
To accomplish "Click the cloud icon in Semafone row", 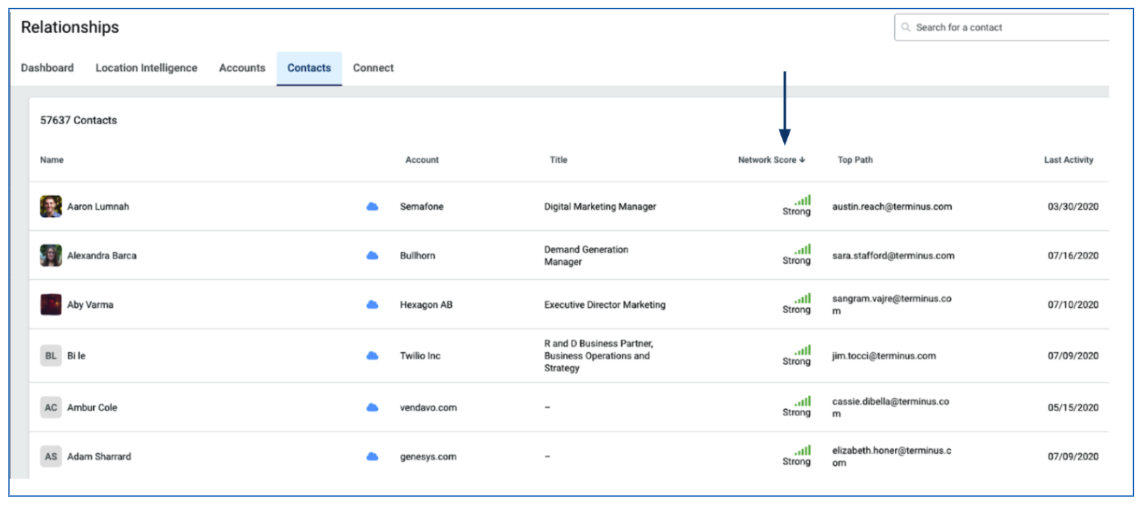I will coord(372,207).
